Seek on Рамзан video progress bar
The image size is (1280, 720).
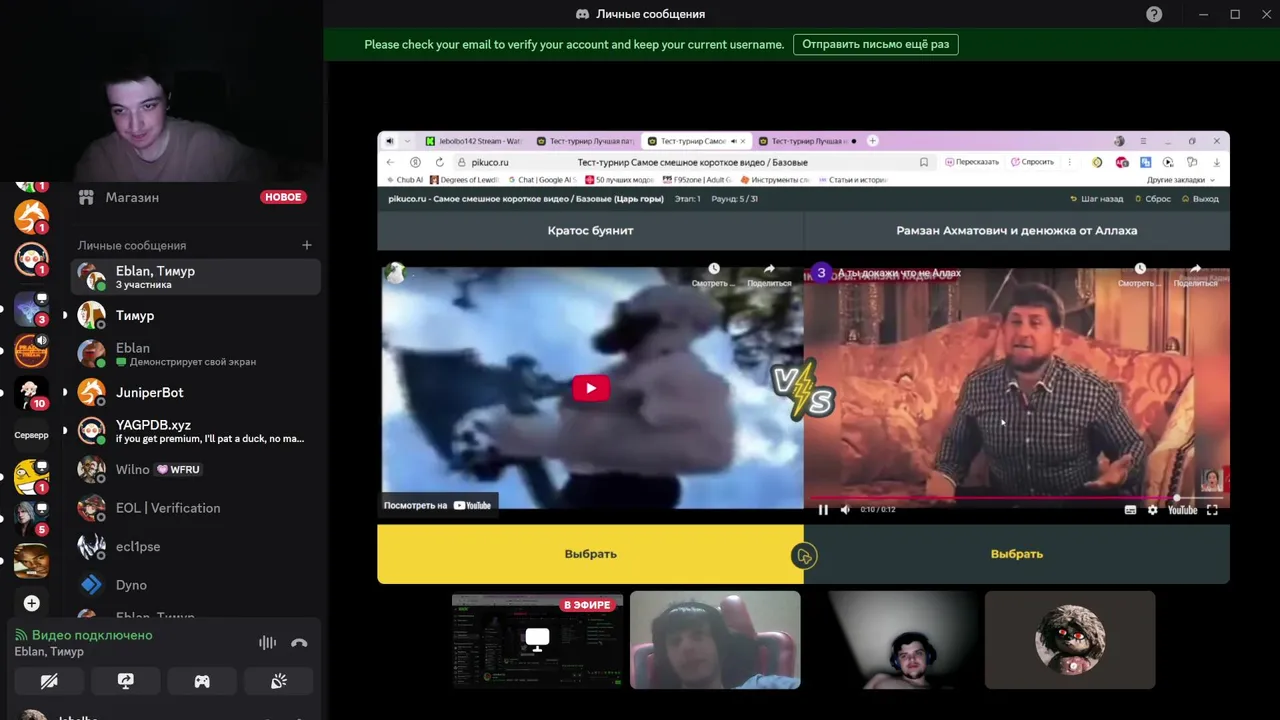1016,497
